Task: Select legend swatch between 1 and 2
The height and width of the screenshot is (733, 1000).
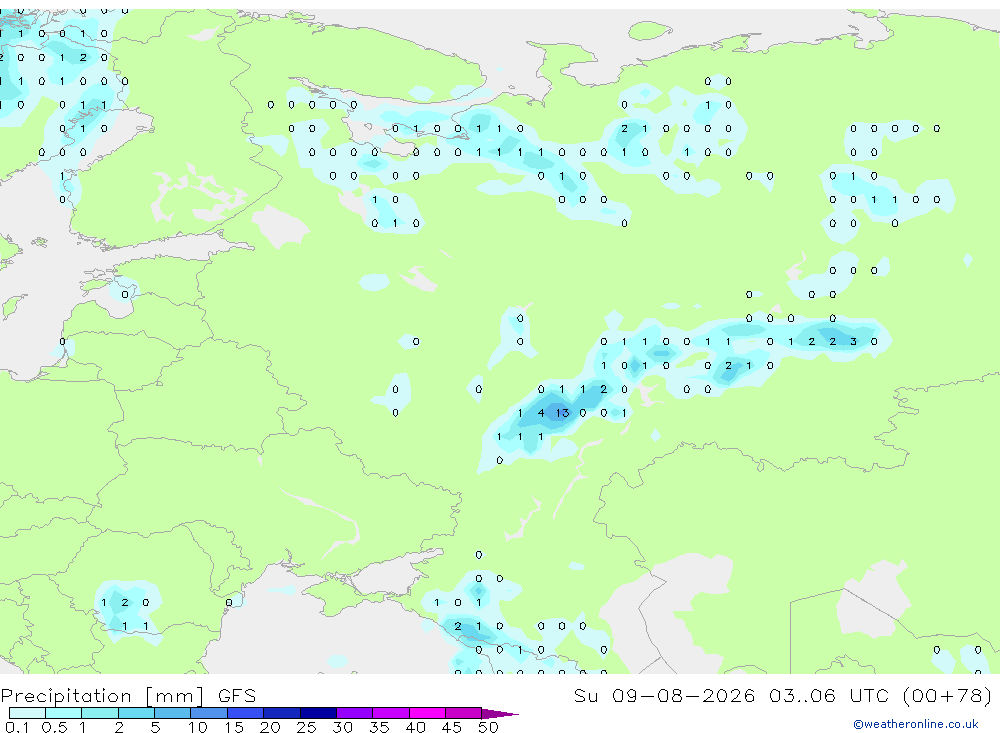Action: [x=100, y=713]
